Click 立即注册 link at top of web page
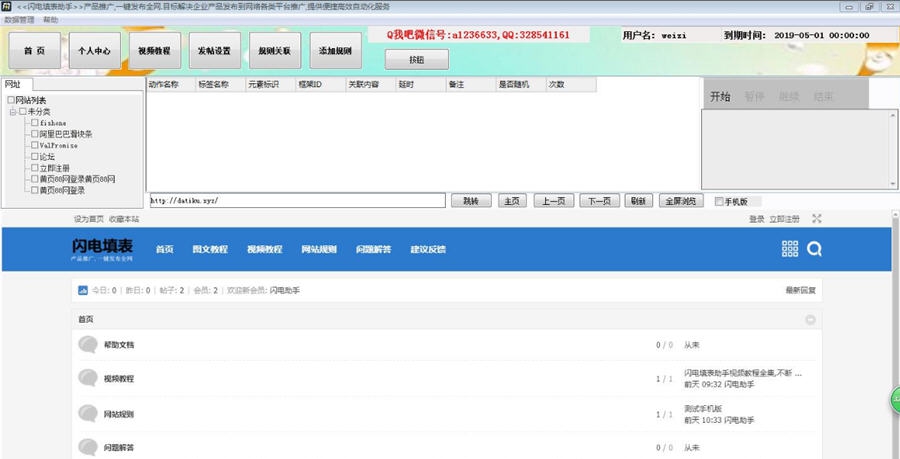Screen dimensions: 900x459 784,219
